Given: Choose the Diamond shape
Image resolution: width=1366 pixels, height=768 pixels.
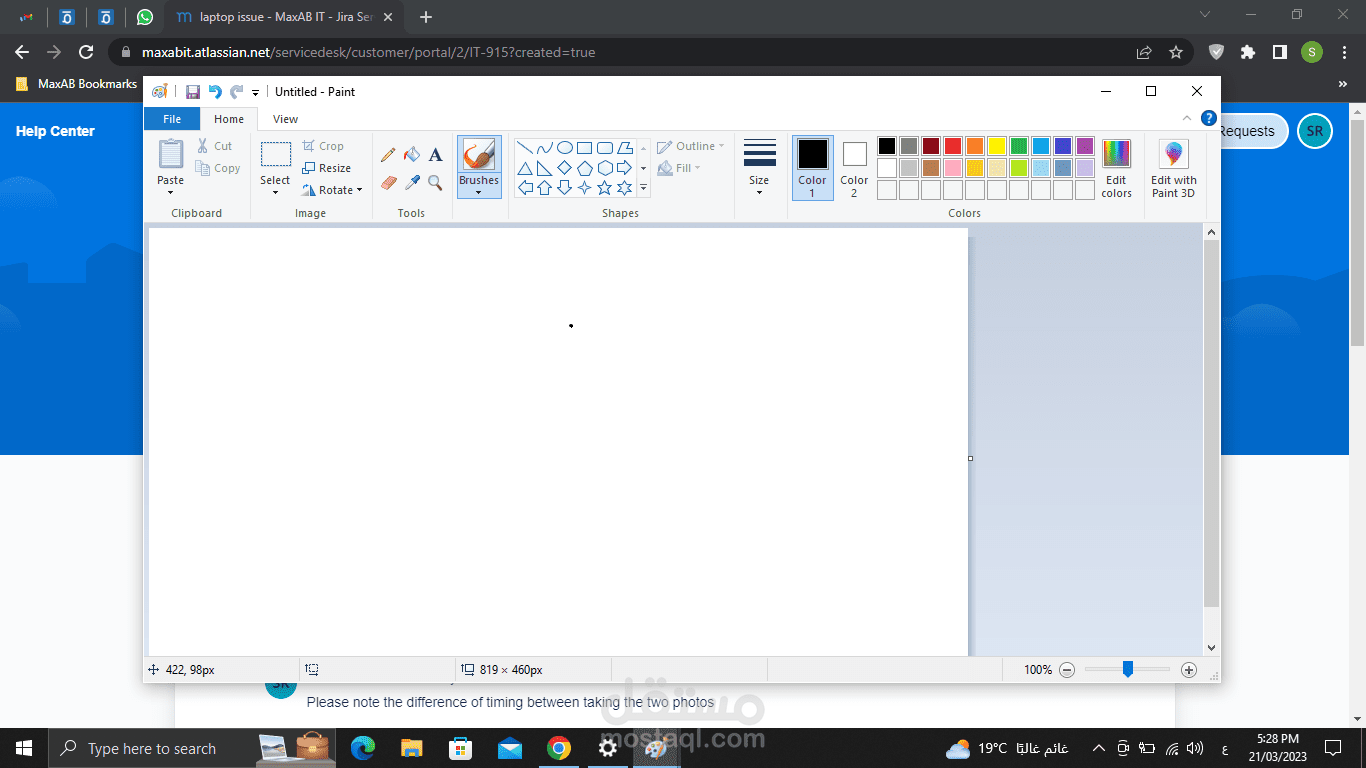Looking at the screenshot, I should [565, 167].
